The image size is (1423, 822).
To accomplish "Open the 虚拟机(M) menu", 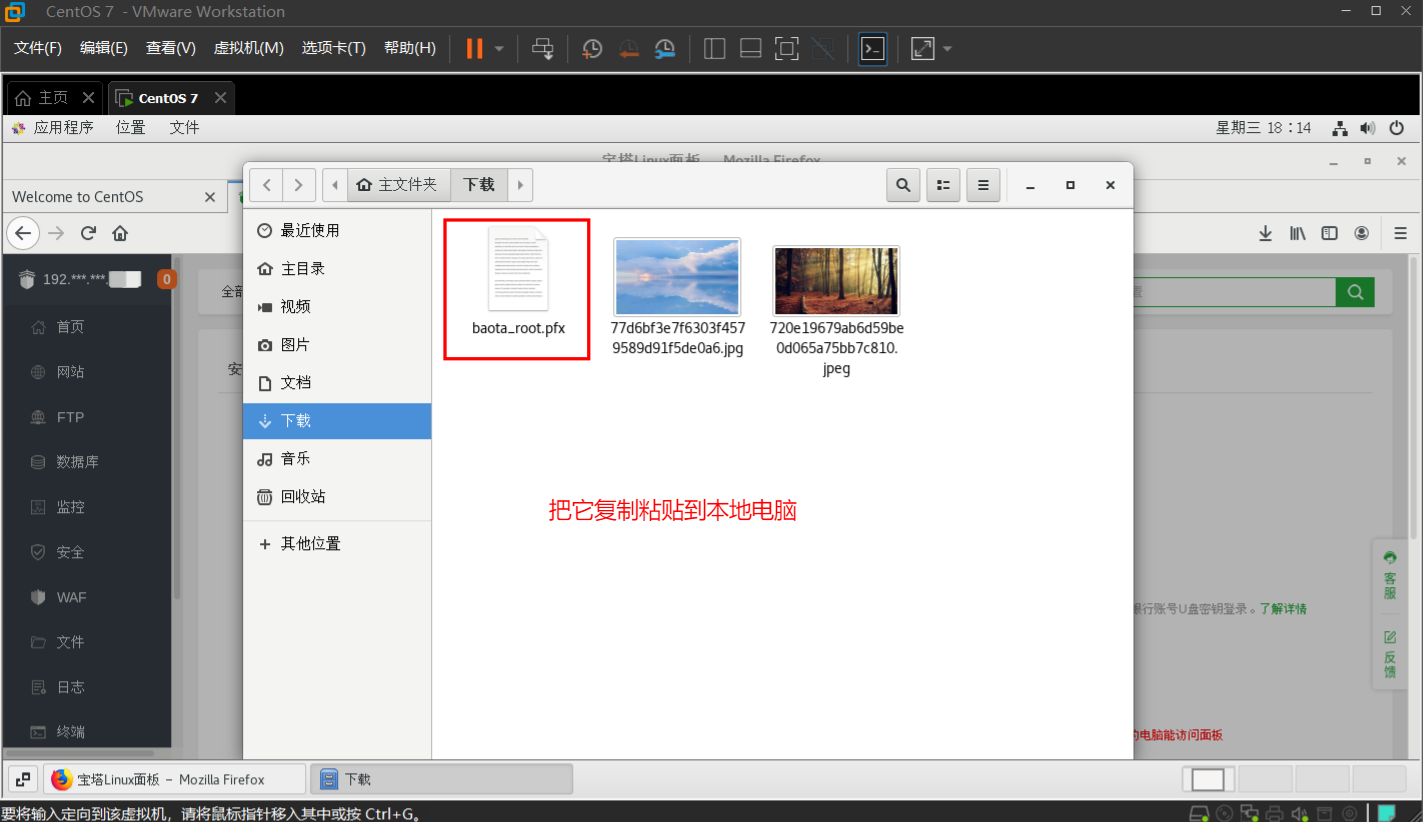I will (248, 48).
